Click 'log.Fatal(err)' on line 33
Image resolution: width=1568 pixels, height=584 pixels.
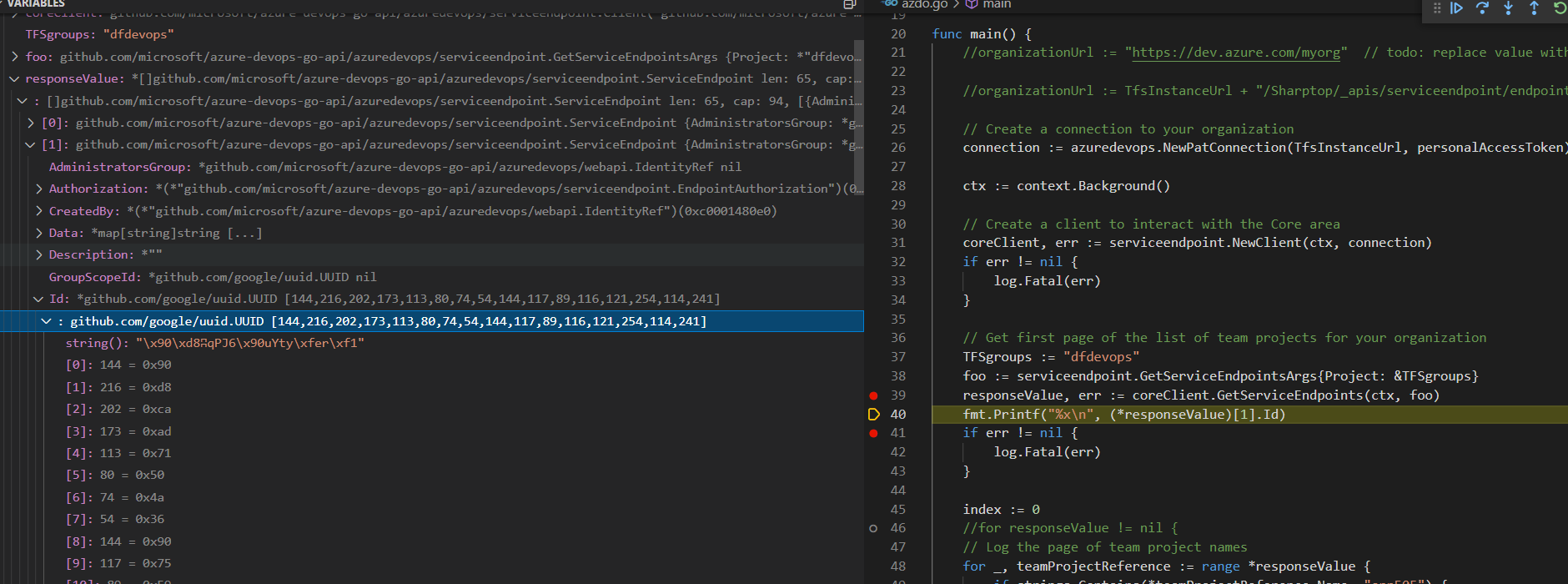[1048, 281]
